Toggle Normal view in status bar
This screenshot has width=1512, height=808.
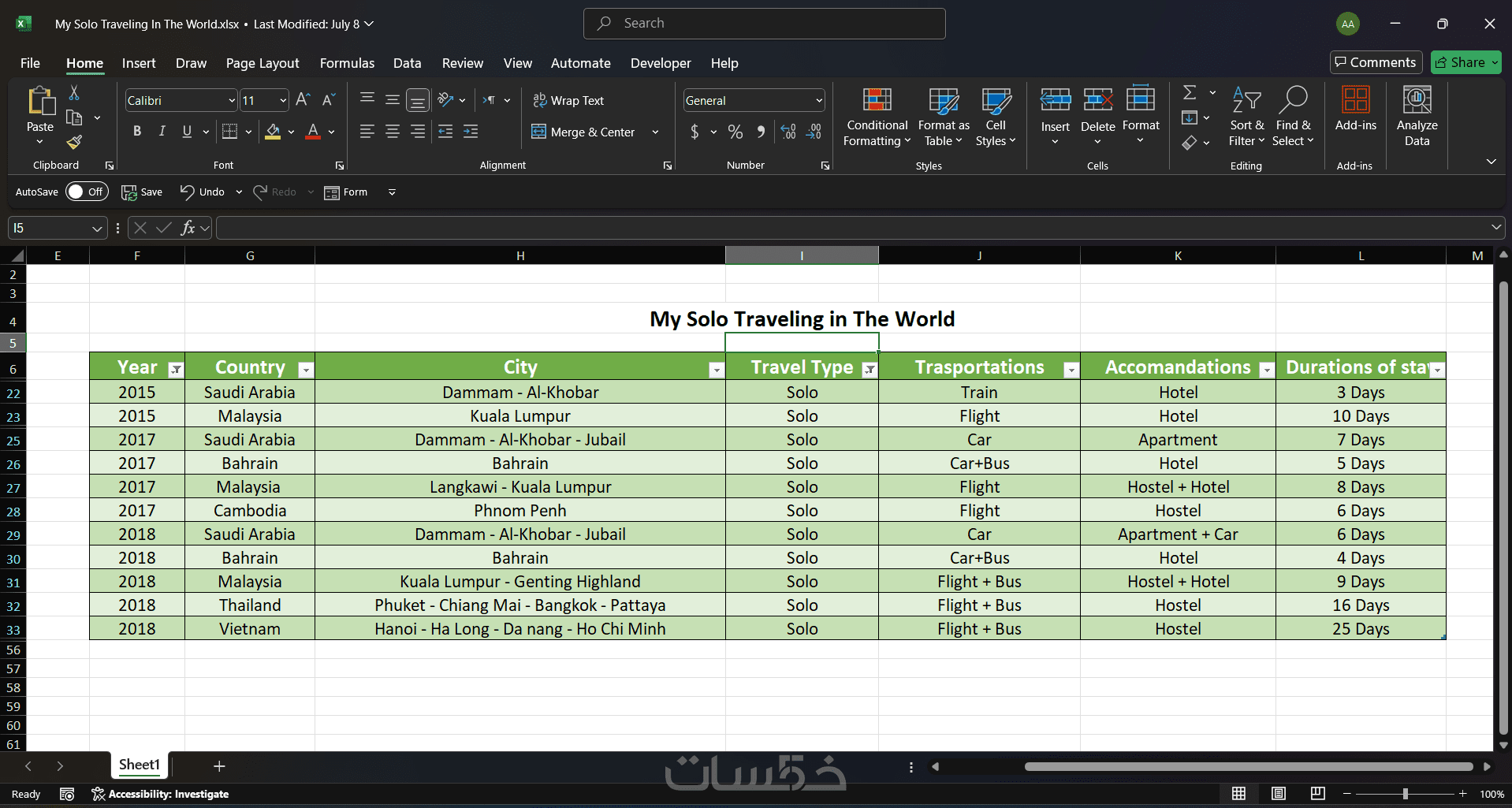(1239, 794)
